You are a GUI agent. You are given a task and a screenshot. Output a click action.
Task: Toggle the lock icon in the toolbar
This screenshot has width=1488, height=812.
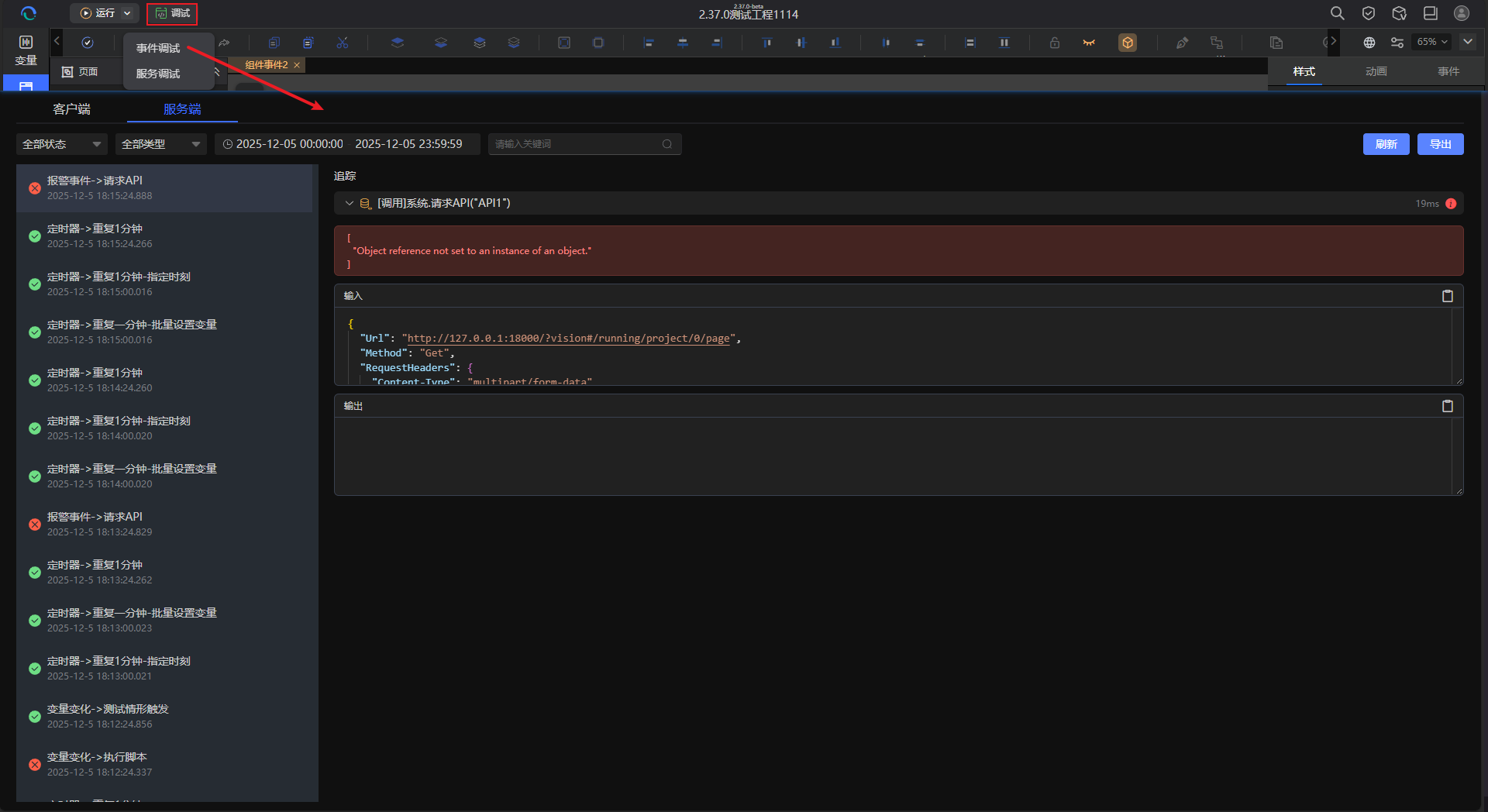(1054, 43)
